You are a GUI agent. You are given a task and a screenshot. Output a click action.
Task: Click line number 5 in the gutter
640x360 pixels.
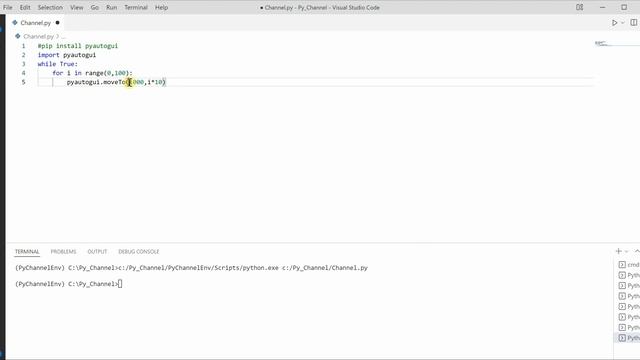pyautogui.click(x=23, y=82)
